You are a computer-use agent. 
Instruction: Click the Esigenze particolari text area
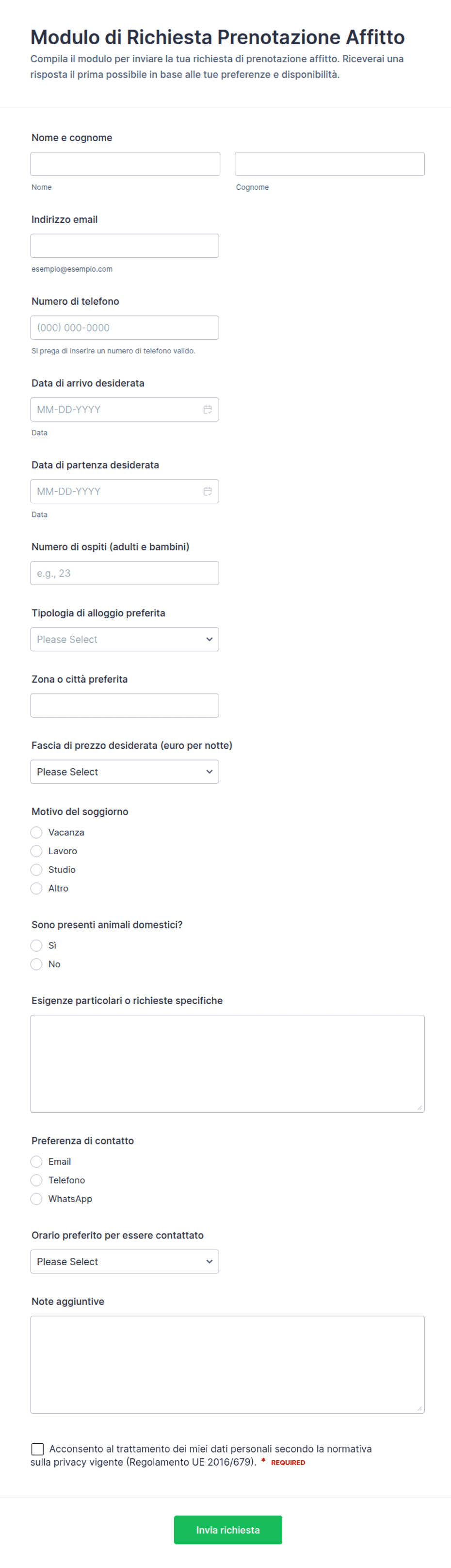pos(227,1064)
